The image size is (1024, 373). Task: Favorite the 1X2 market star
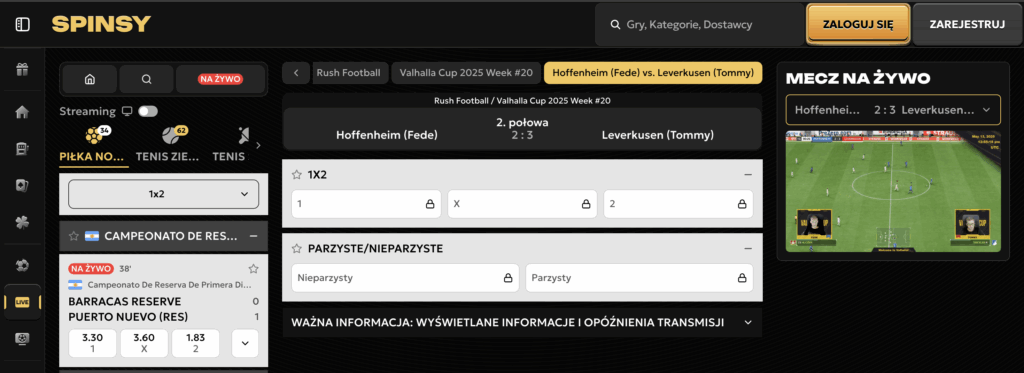pos(296,174)
